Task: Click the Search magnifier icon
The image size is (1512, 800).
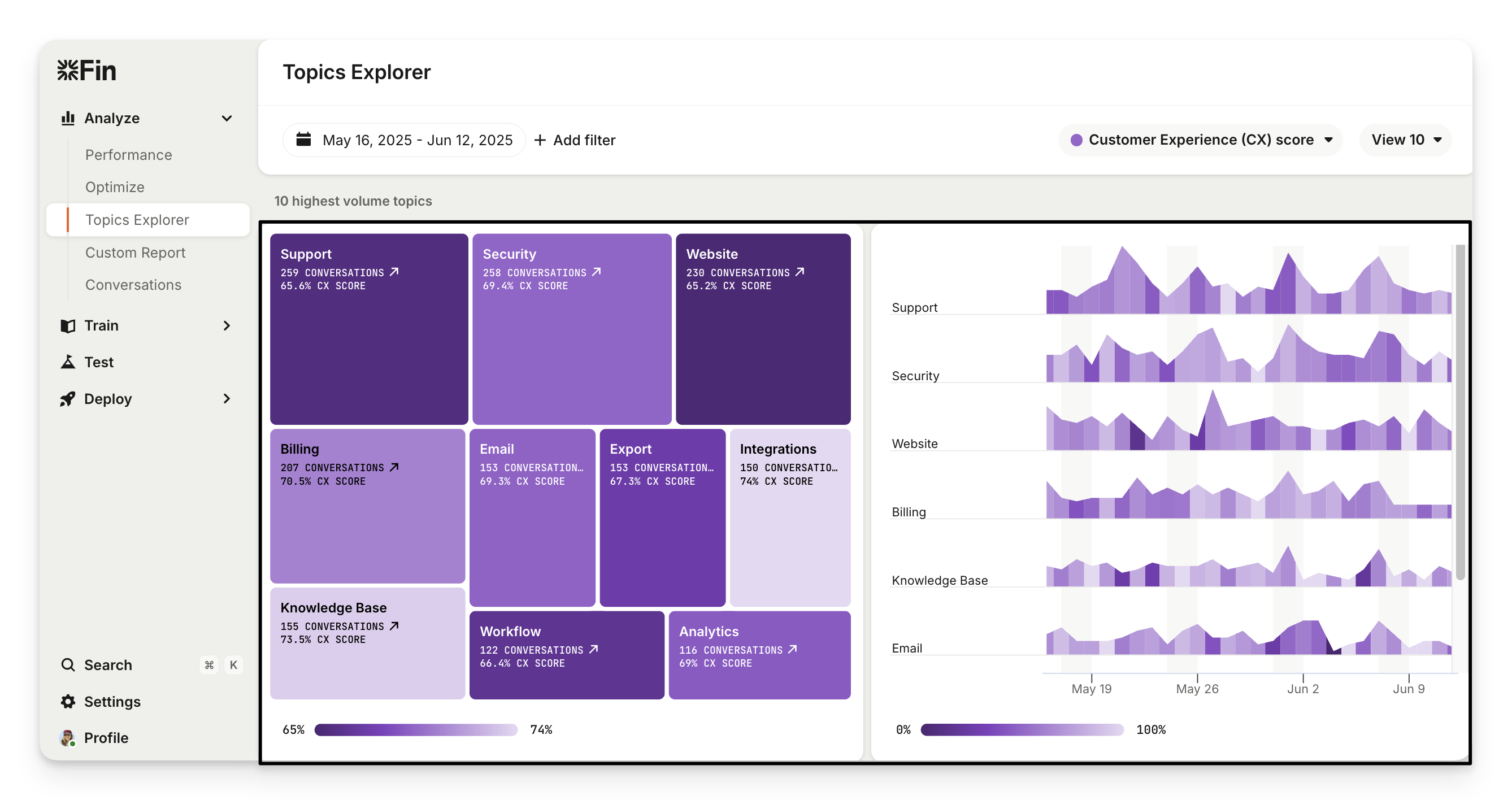Action: click(x=68, y=665)
